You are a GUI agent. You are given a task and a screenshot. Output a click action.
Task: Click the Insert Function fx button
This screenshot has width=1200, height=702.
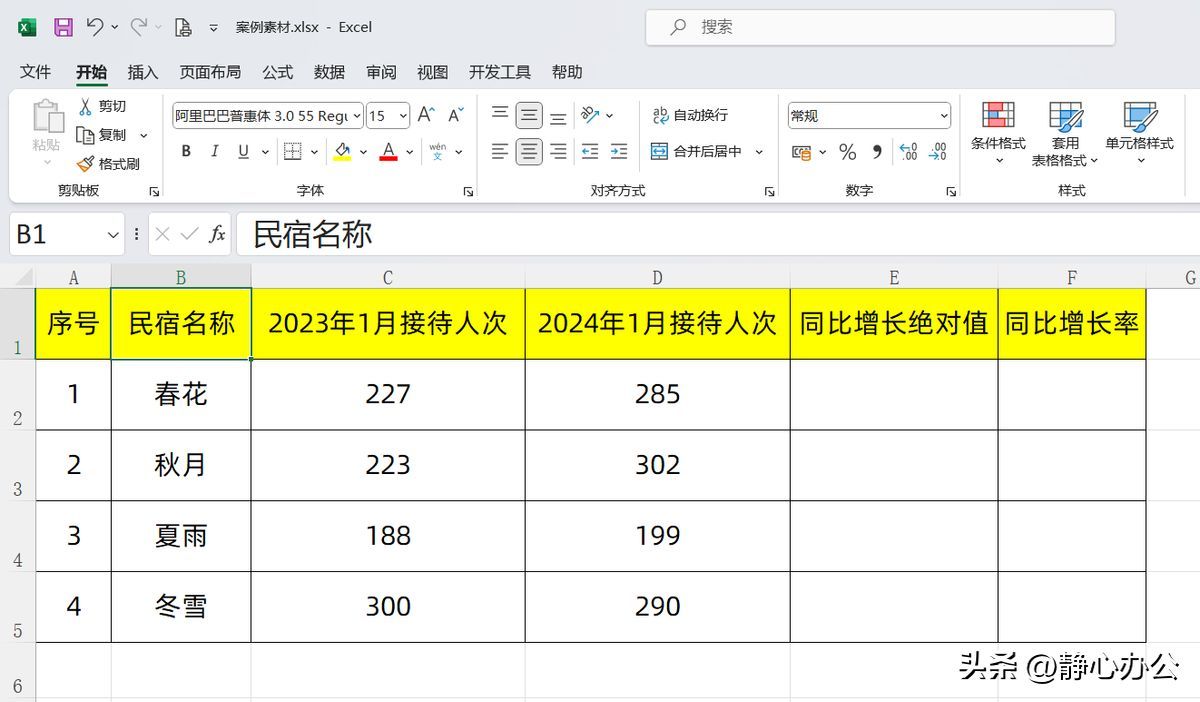point(216,235)
